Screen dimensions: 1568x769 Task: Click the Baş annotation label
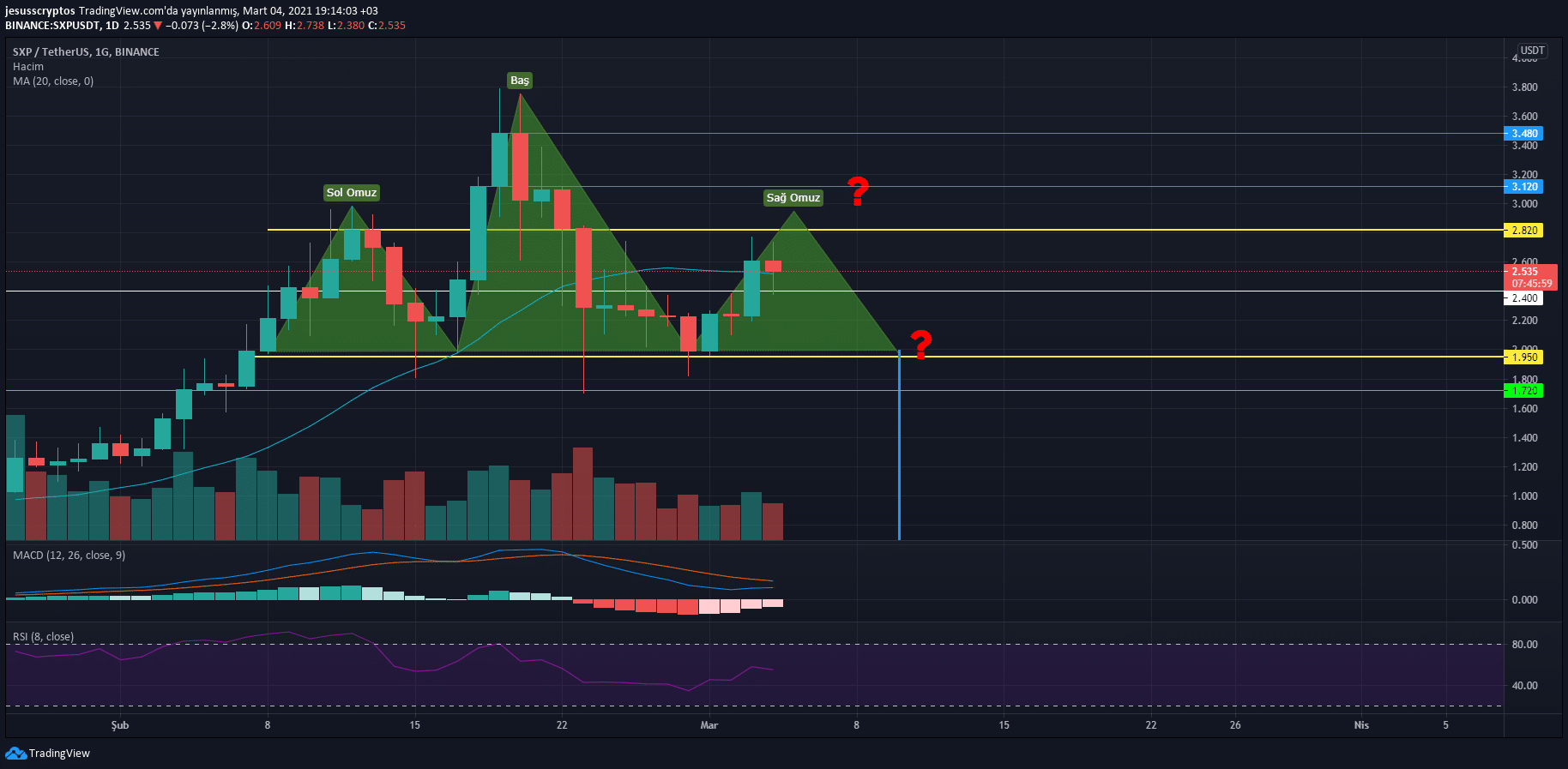pyautogui.click(x=520, y=81)
